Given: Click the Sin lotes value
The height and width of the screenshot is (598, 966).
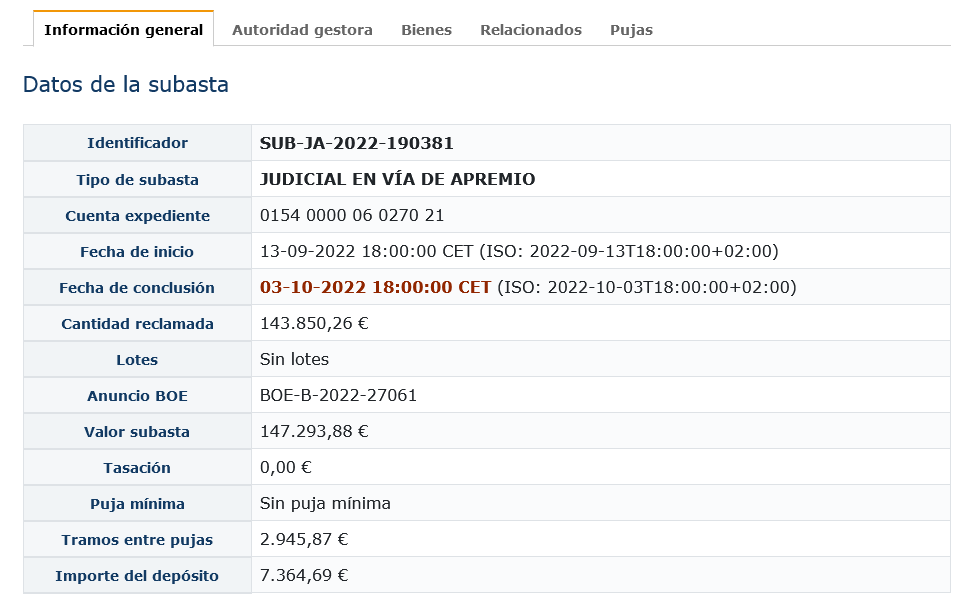Looking at the screenshot, I should tap(294, 359).
